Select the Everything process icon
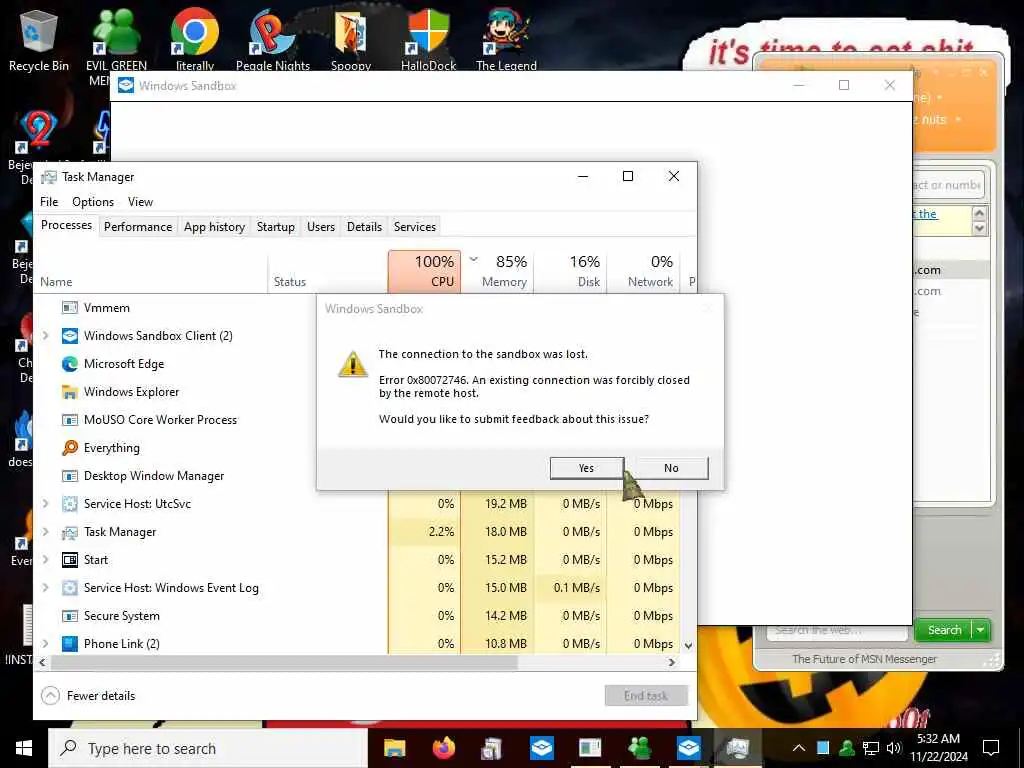The height and width of the screenshot is (768, 1024). [x=70, y=448]
